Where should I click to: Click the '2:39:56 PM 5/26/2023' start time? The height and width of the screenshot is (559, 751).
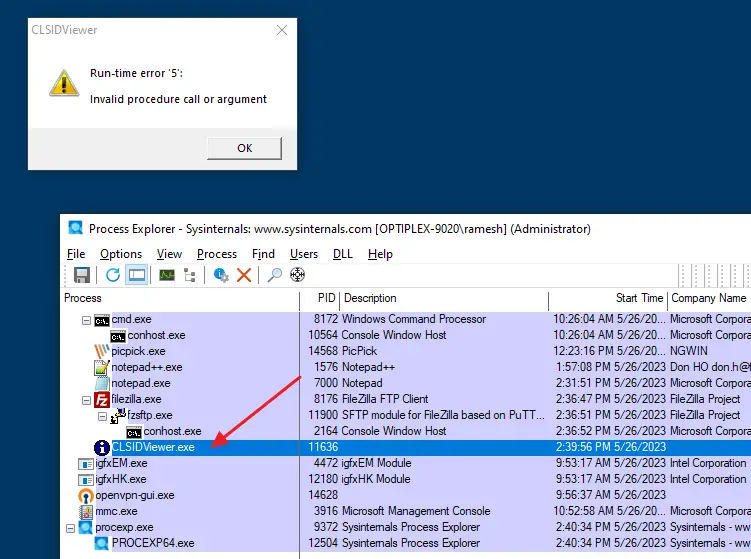pos(611,447)
